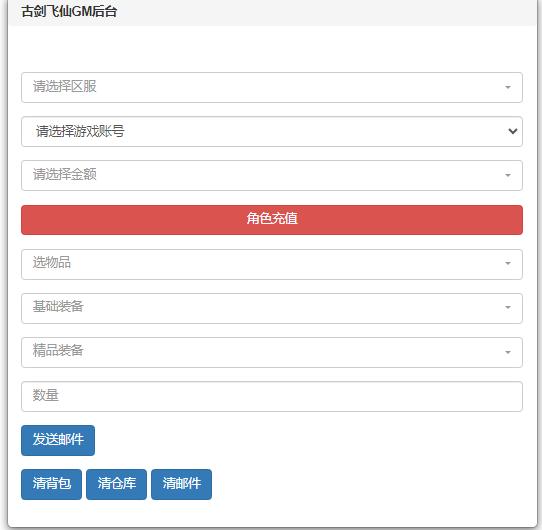Open the 请选择区服 server dropdown

(272, 87)
